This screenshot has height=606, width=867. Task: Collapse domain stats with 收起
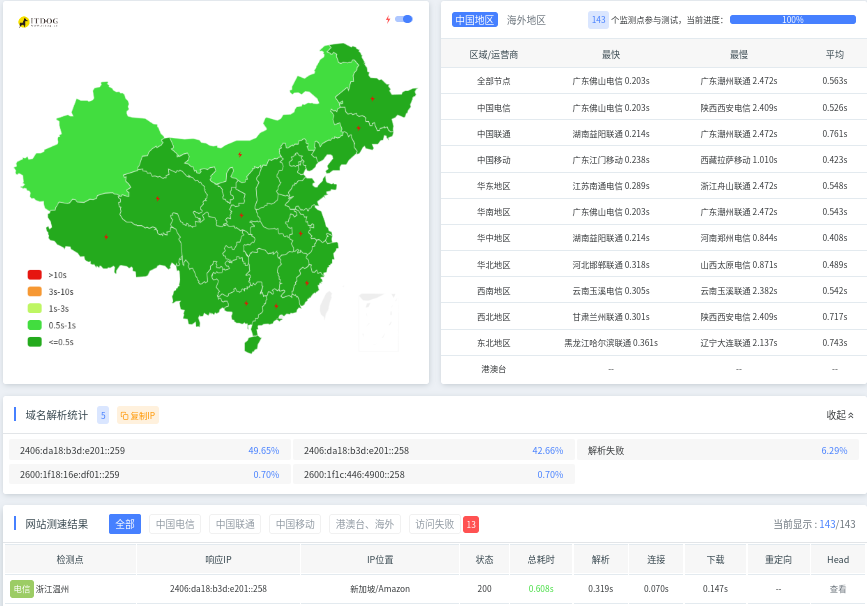pyautogui.click(x=840, y=415)
